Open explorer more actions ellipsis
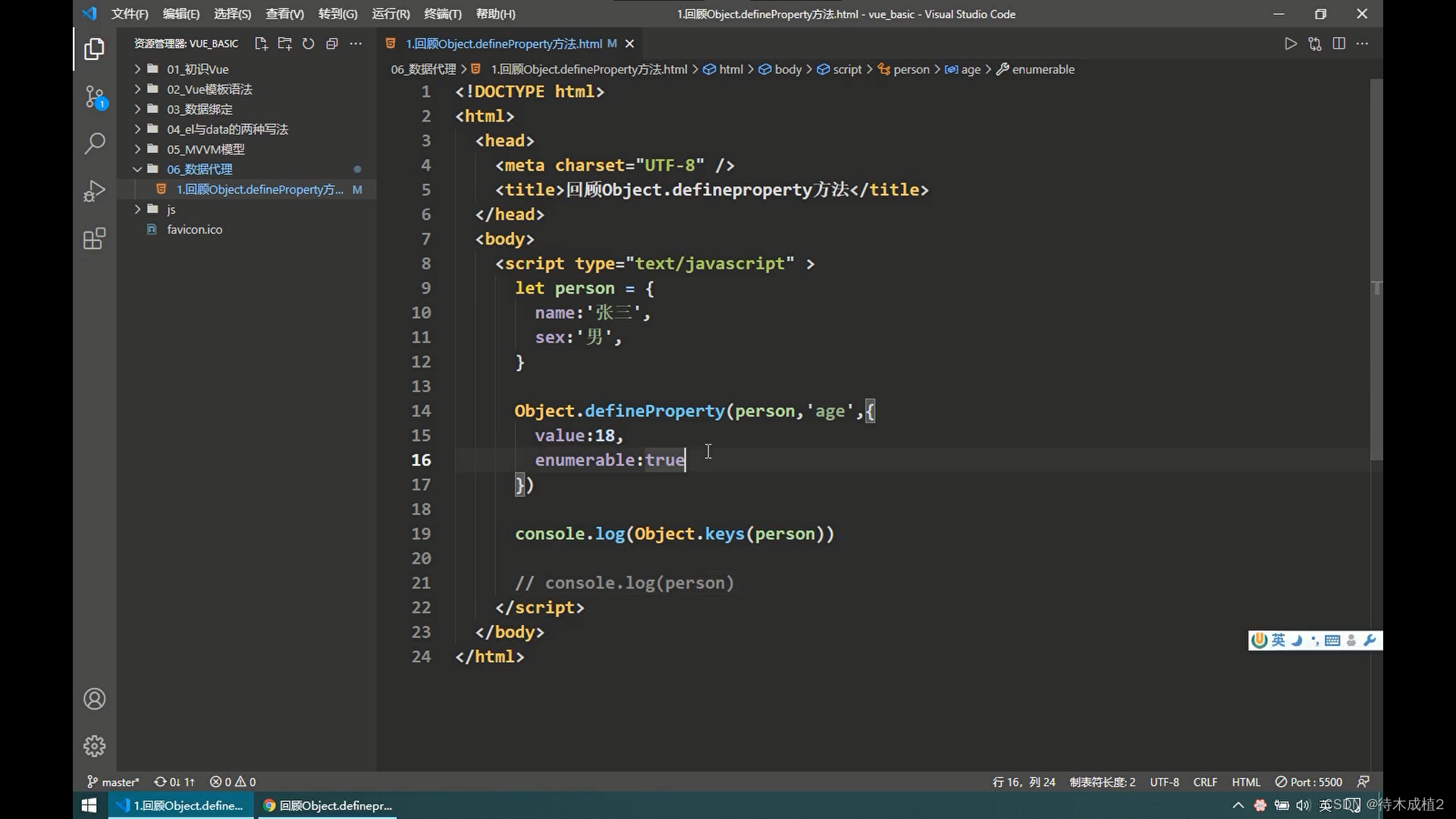 tap(356, 44)
